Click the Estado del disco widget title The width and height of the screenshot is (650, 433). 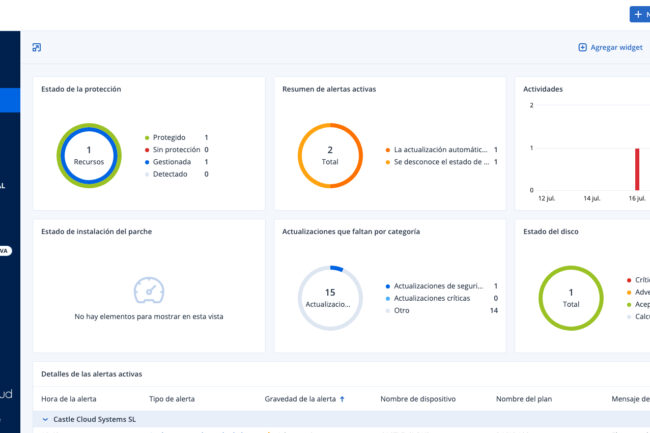pyautogui.click(x=551, y=232)
